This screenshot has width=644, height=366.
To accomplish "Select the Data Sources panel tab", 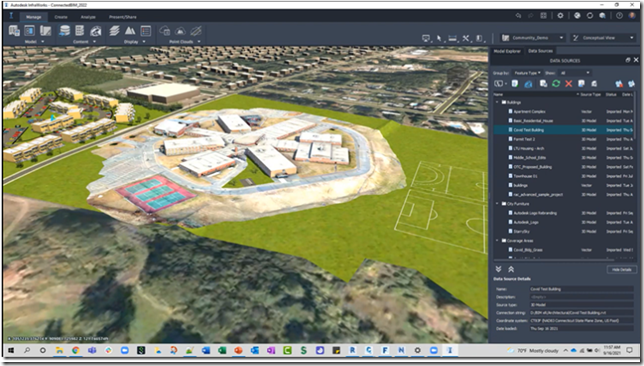I will pos(540,51).
